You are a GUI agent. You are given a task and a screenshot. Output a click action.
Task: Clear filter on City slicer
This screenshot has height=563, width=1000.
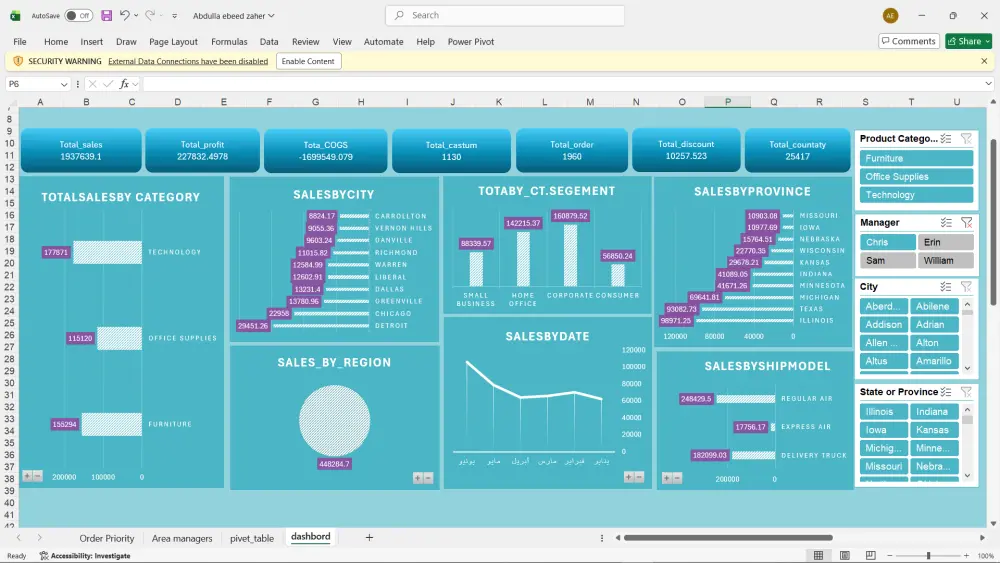pyautogui.click(x=966, y=287)
